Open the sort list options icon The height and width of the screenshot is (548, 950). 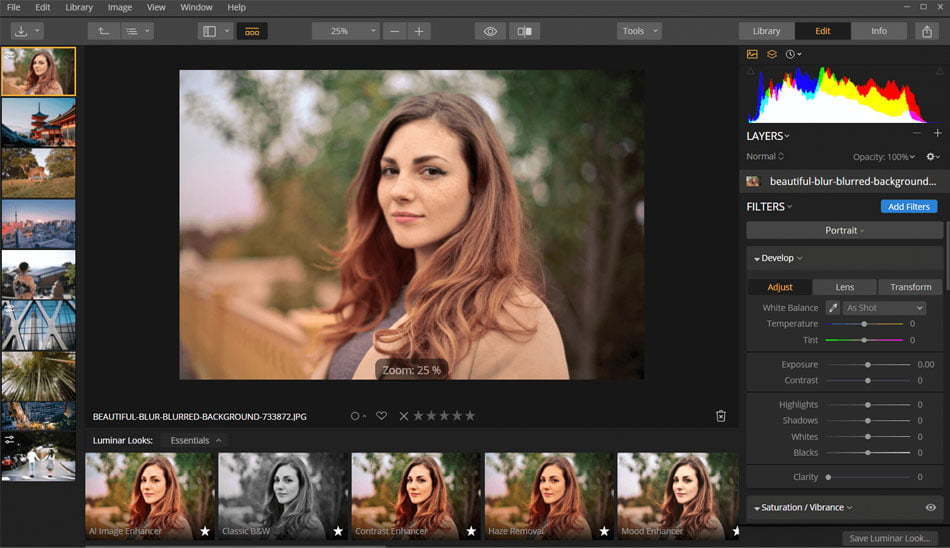[x=131, y=31]
